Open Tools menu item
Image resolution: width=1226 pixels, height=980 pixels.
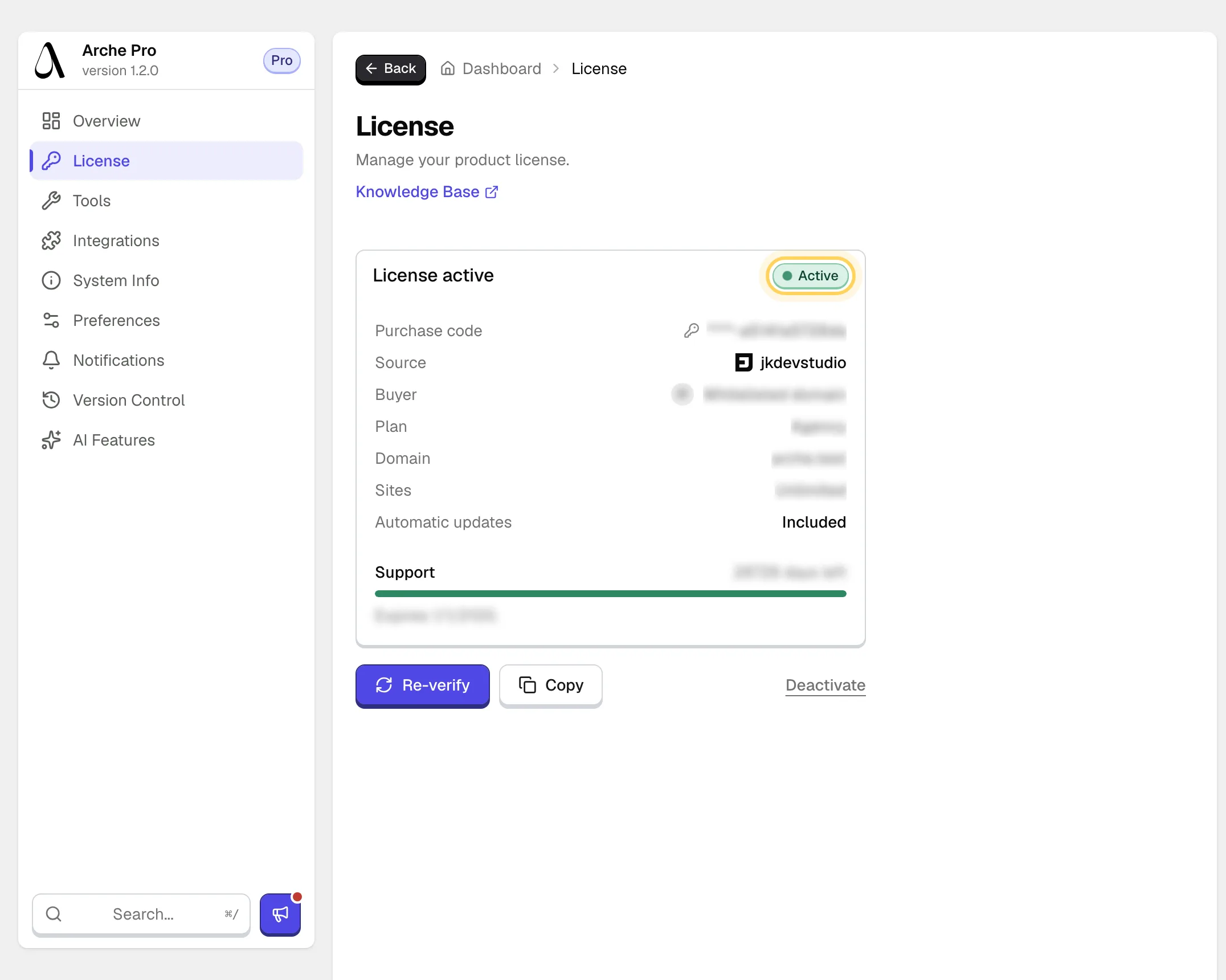[x=166, y=201]
